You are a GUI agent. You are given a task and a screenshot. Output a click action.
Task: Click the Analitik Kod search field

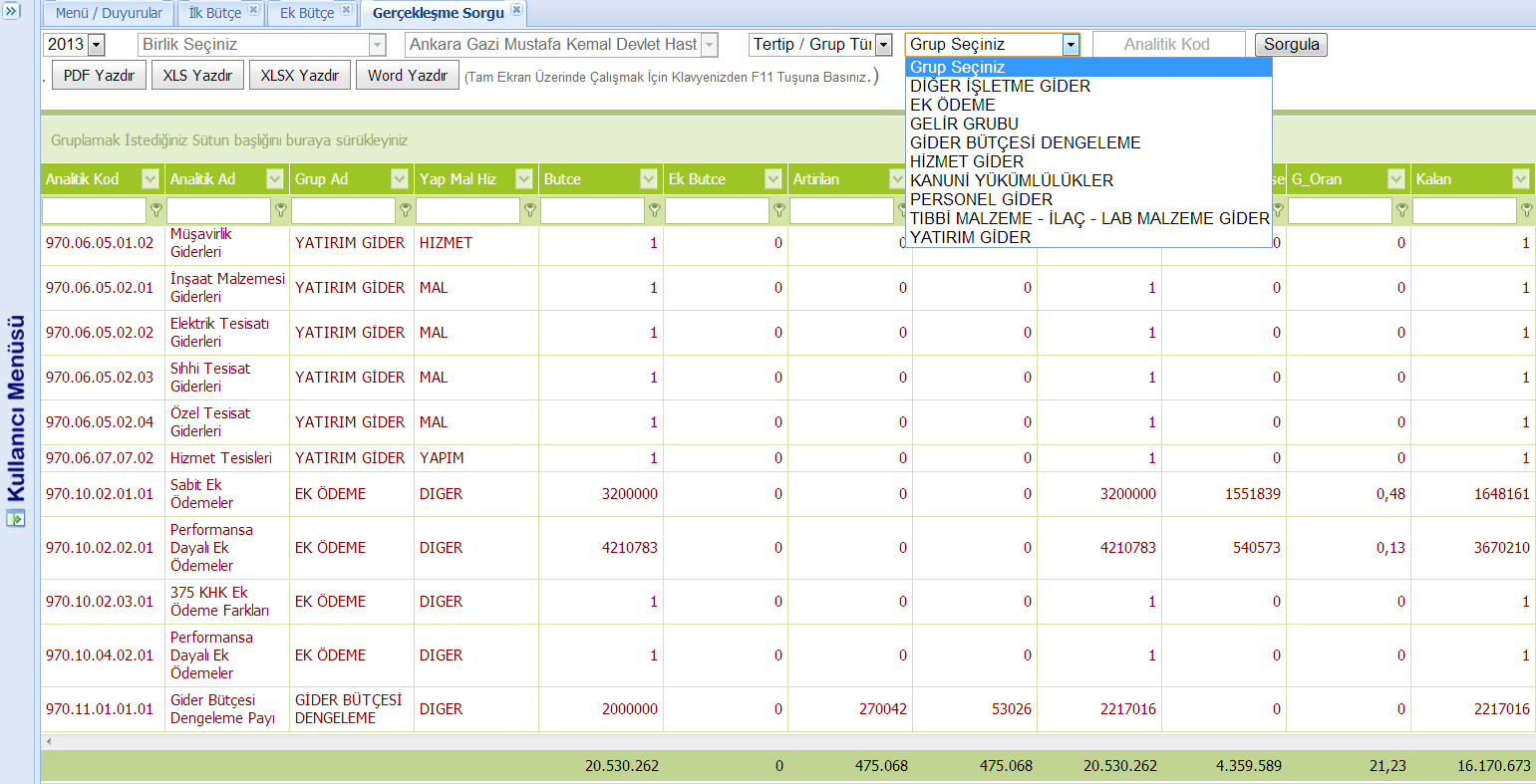coord(1168,45)
